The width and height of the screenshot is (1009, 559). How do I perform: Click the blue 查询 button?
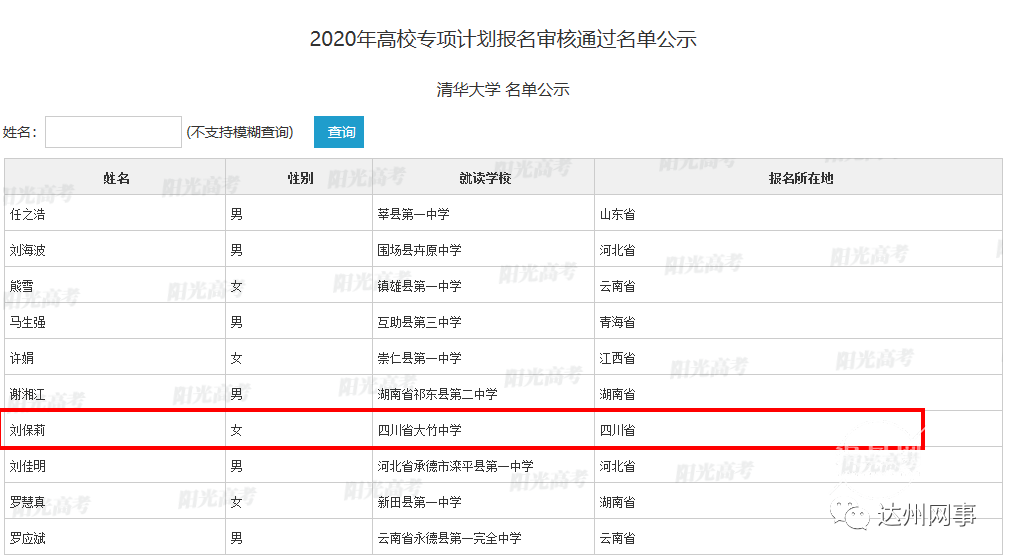(339, 132)
